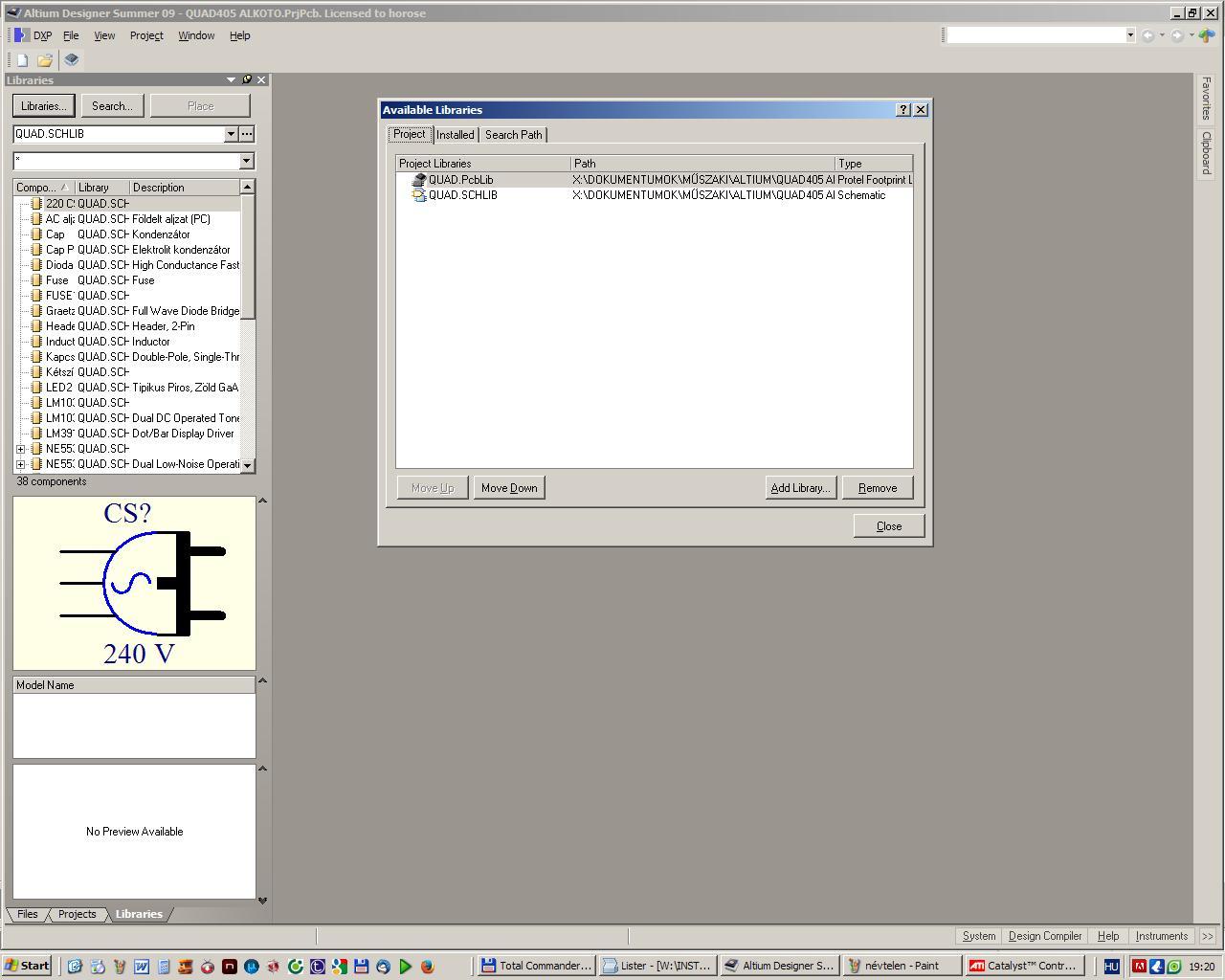Click the navigate forward arrow in toolbar
The width and height of the screenshot is (1225, 980).
click(1177, 35)
